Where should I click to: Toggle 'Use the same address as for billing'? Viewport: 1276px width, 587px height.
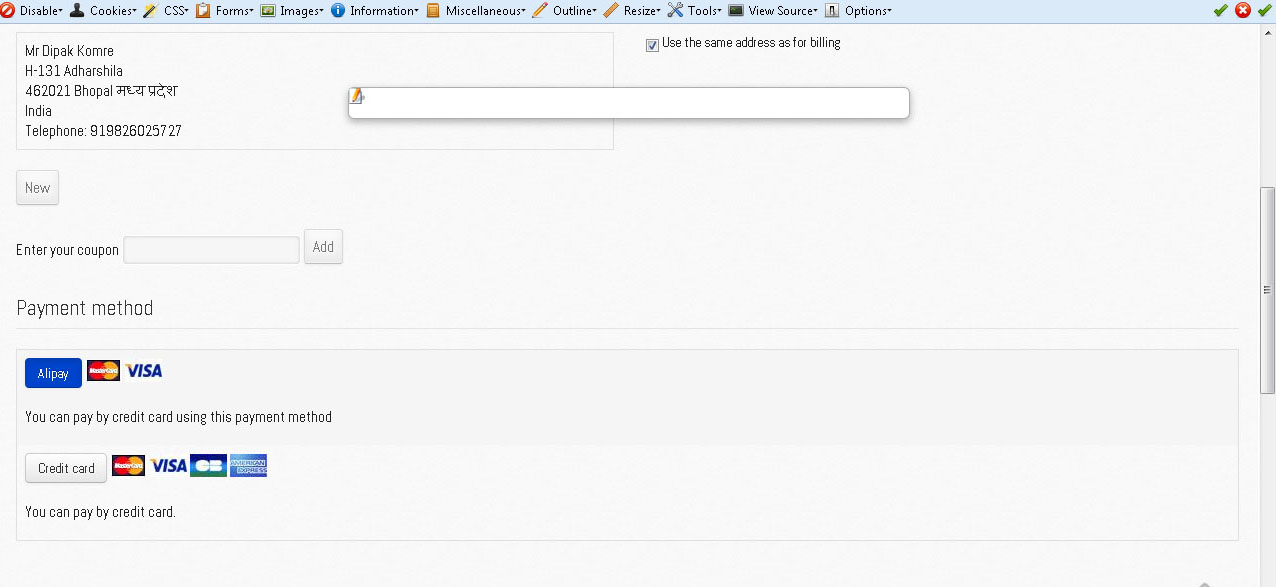coord(653,45)
